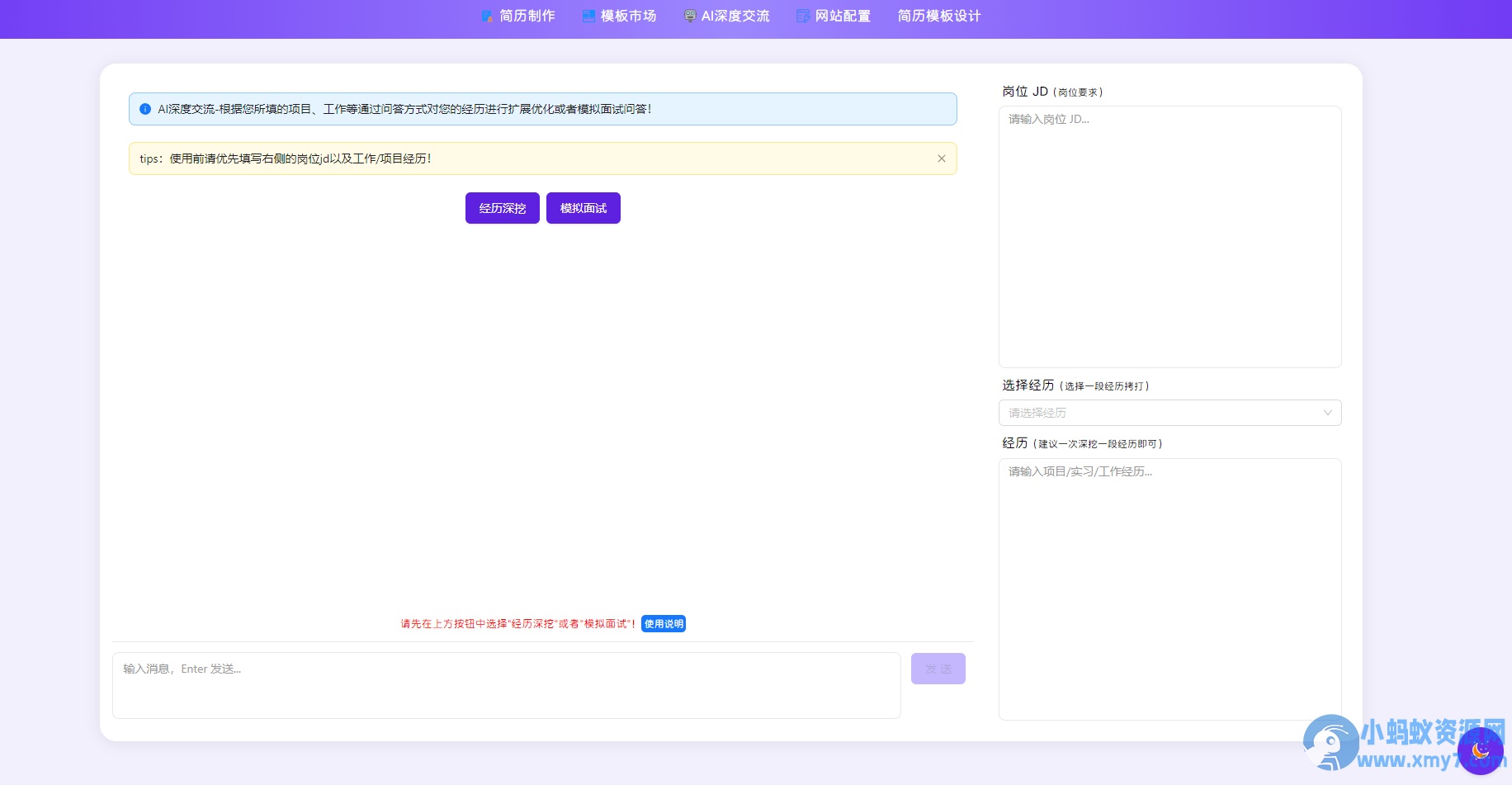This screenshot has height=785, width=1512.
Task: Start the 模拟面试 mode
Action: pyautogui.click(x=584, y=208)
